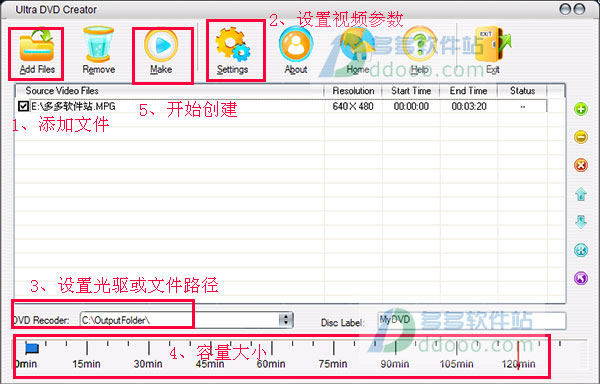Click the End Time column header
600x384 pixels.
click(468, 91)
